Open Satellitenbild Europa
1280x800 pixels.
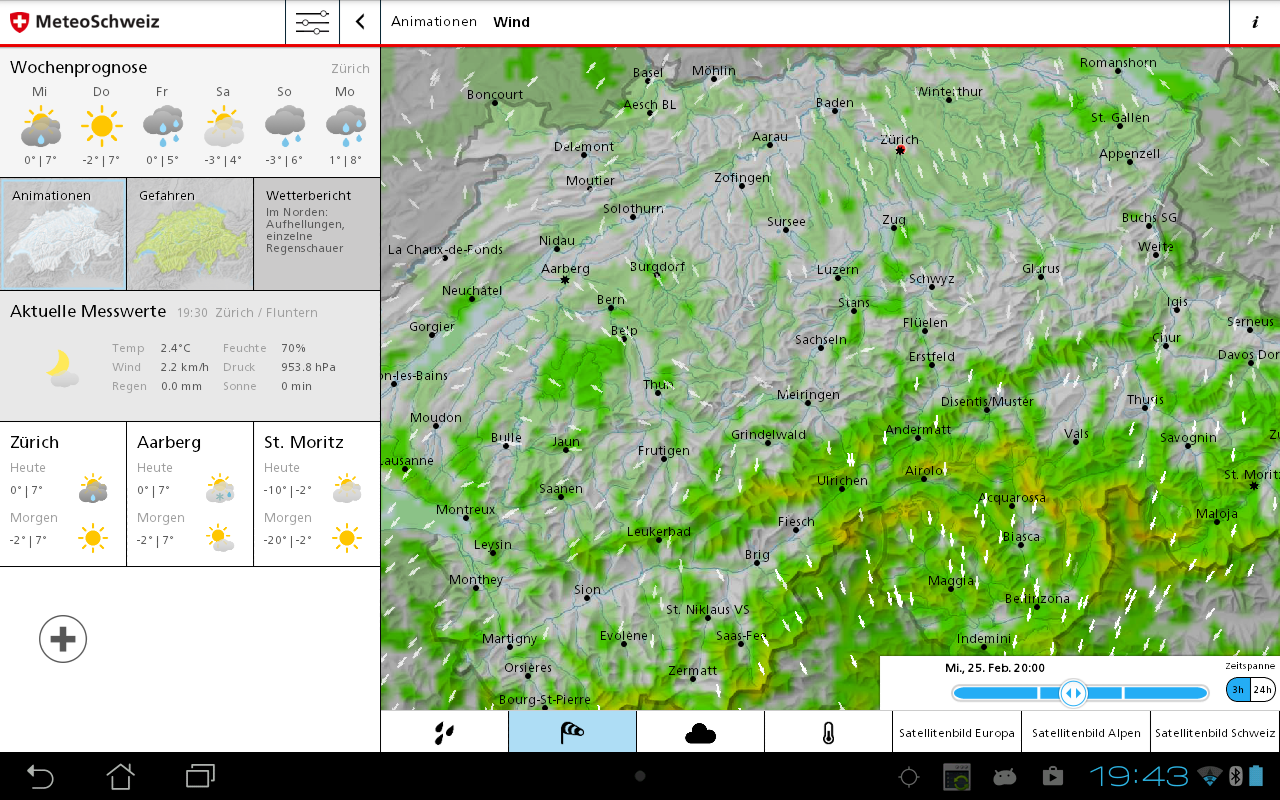(x=957, y=733)
